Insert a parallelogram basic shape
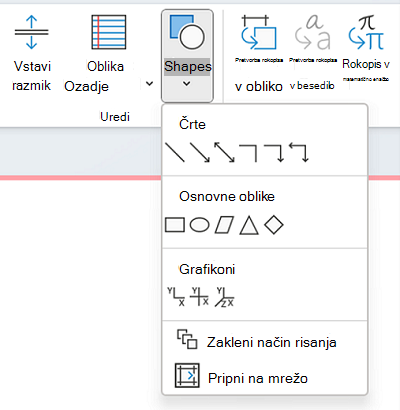Screen dimensions: 400x410 point(224,225)
